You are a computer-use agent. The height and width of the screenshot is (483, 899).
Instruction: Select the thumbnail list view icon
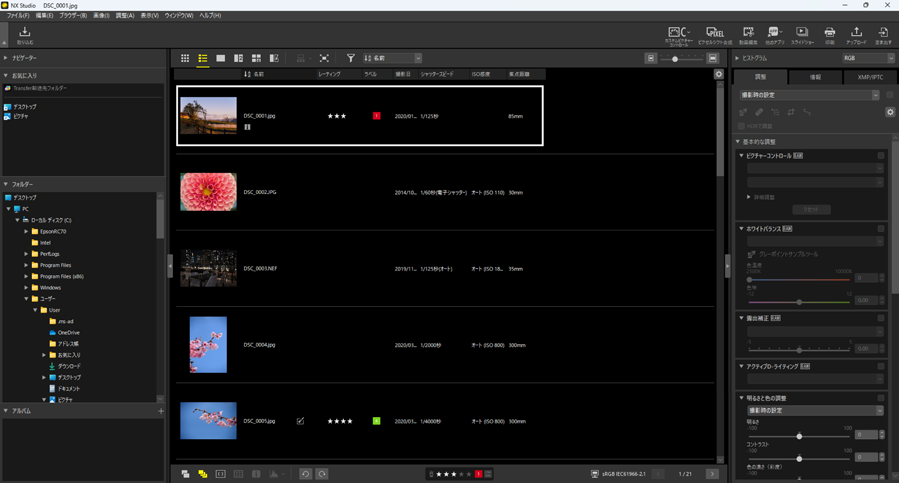(203, 59)
